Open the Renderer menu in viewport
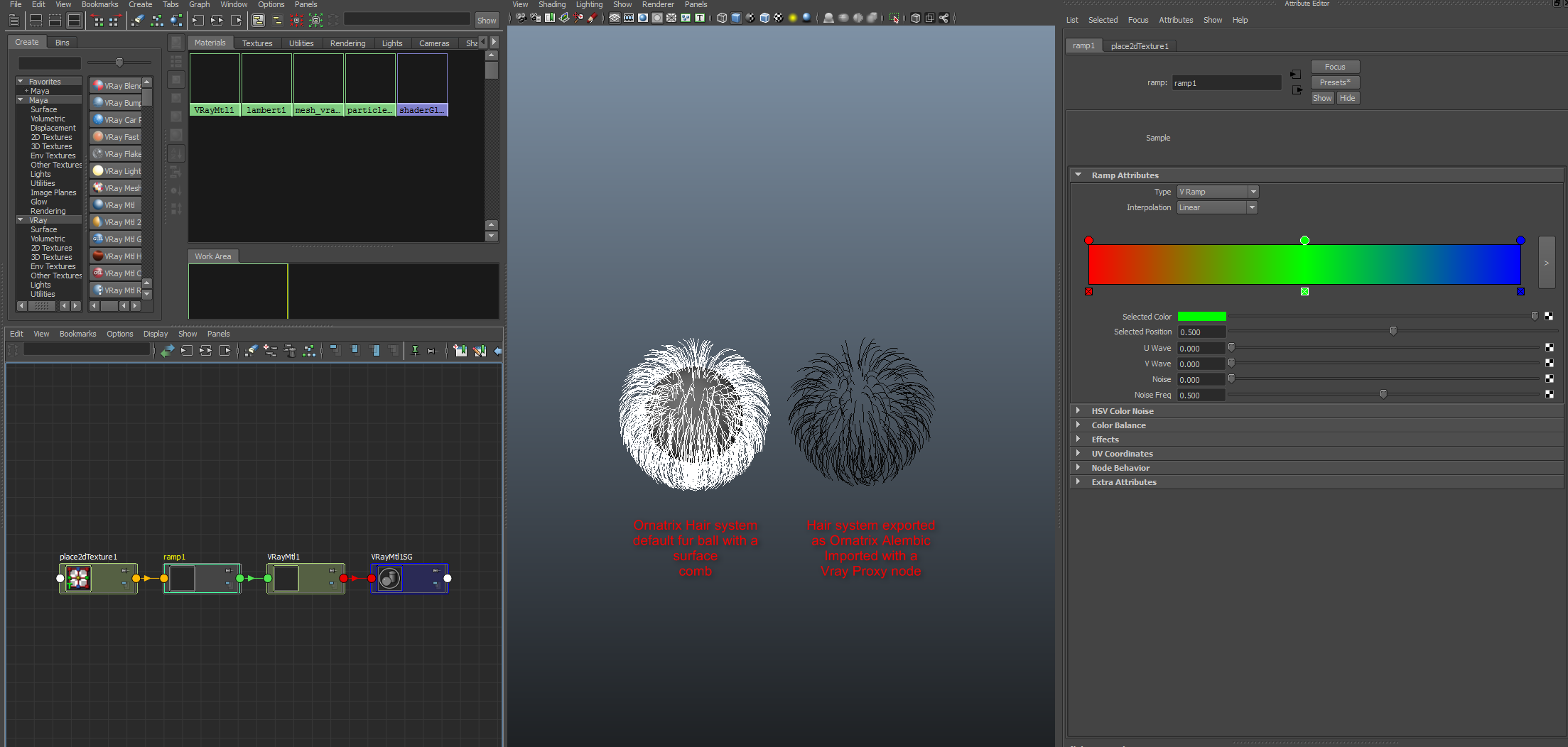1568x747 pixels. (658, 4)
